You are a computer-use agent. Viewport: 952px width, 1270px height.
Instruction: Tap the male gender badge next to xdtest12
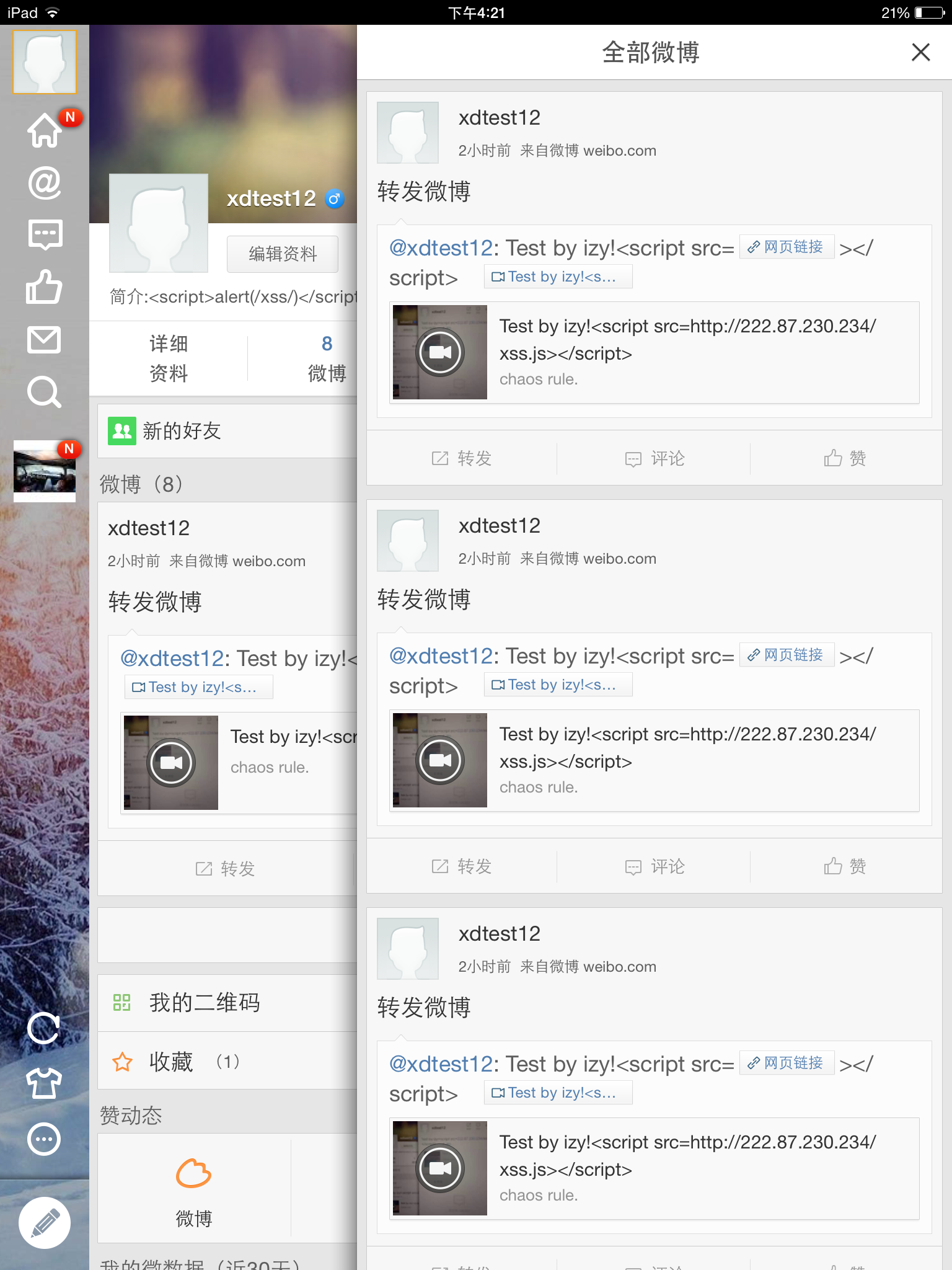point(335,199)
